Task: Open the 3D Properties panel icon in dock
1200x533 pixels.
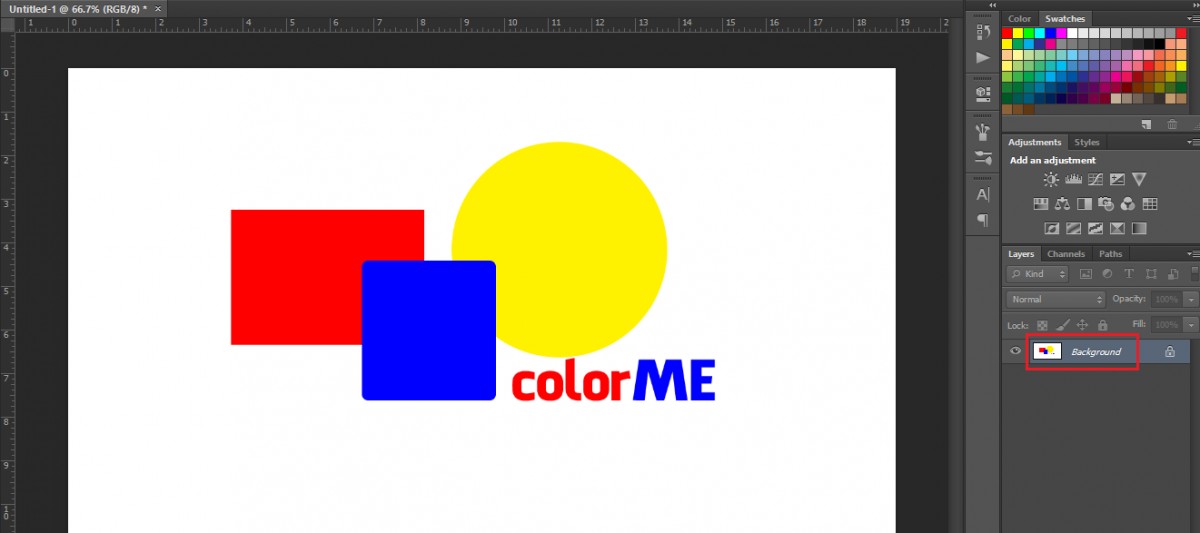Action: coord(982,92)
